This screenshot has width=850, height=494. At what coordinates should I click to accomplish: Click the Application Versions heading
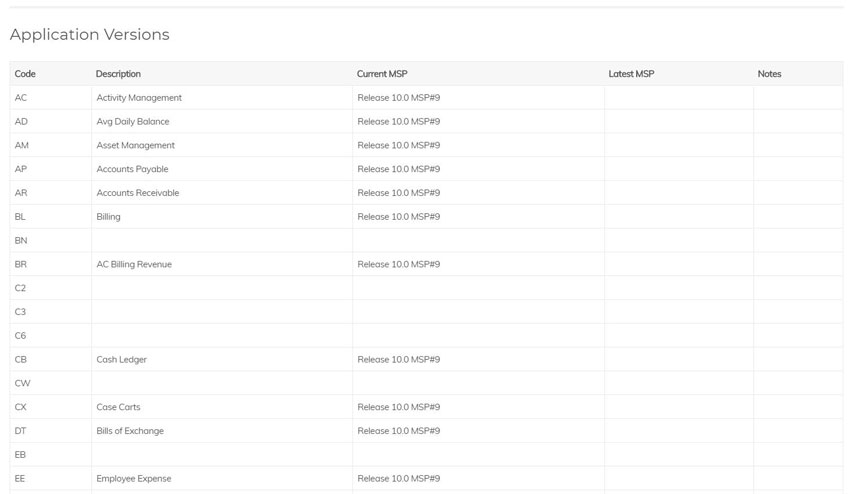89,35
